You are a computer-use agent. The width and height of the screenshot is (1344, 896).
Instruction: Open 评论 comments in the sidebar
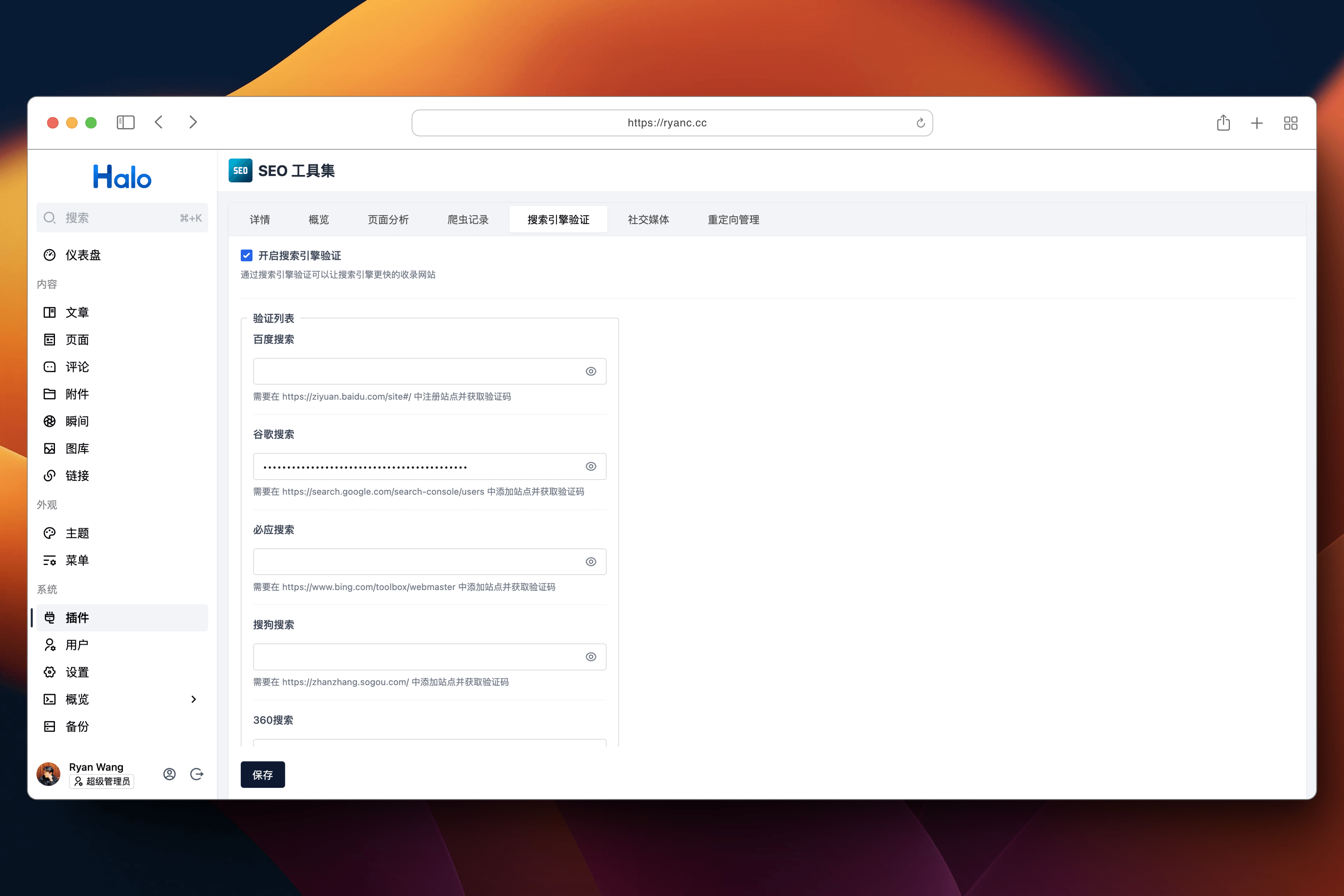[x=122, y=367]
